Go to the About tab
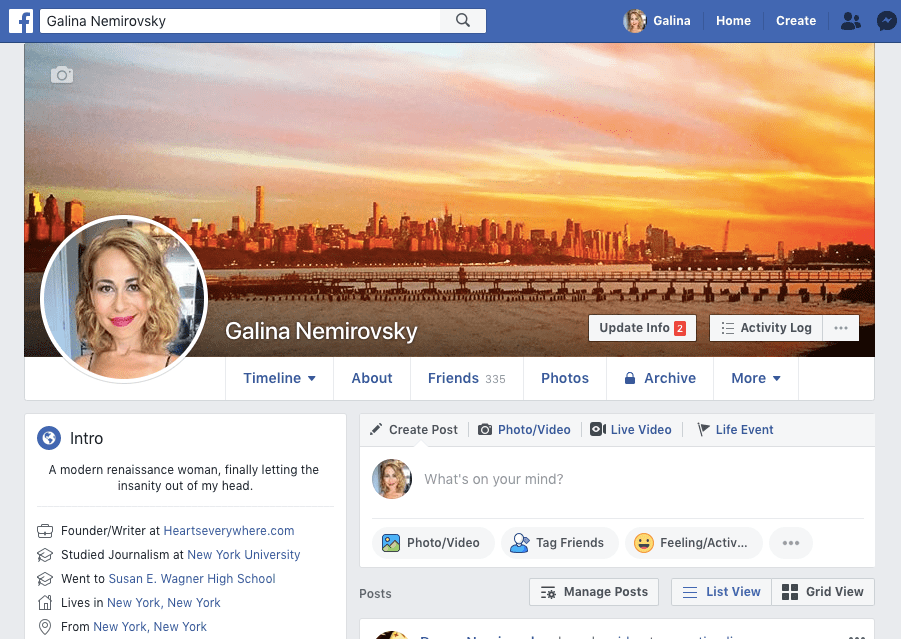The height and width of the screenshot is (639, 901). click(x=372, y=378)
